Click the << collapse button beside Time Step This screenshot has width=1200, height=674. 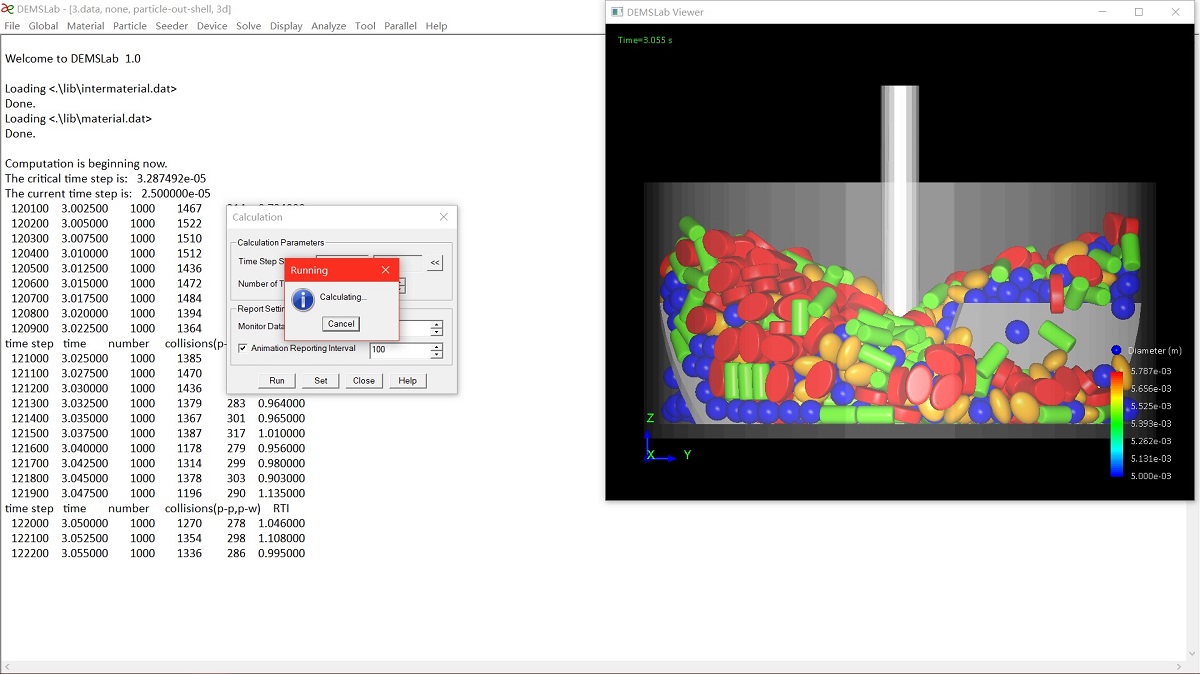[435, 263]
